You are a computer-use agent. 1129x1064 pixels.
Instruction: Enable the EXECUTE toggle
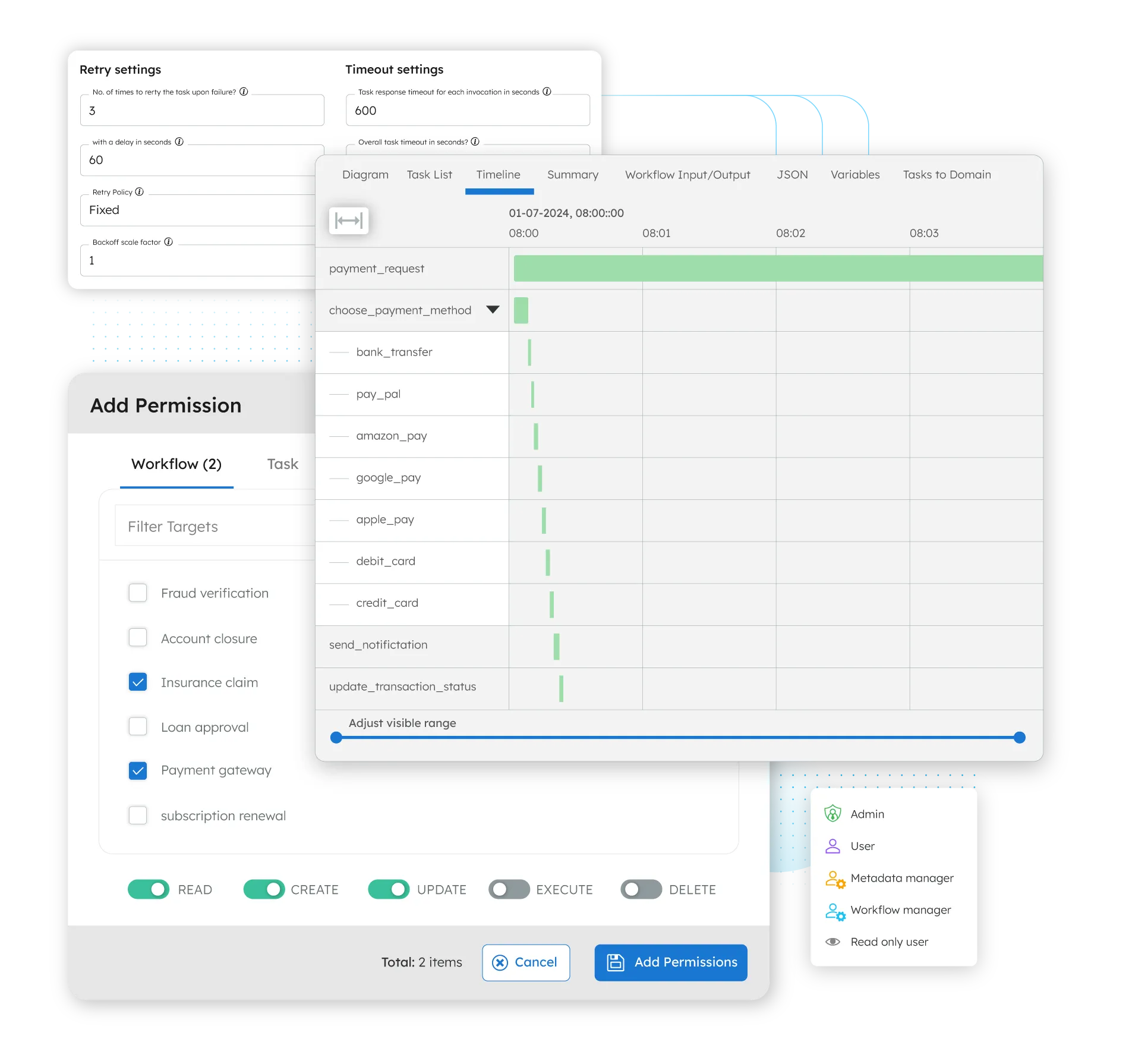(509, 889)
